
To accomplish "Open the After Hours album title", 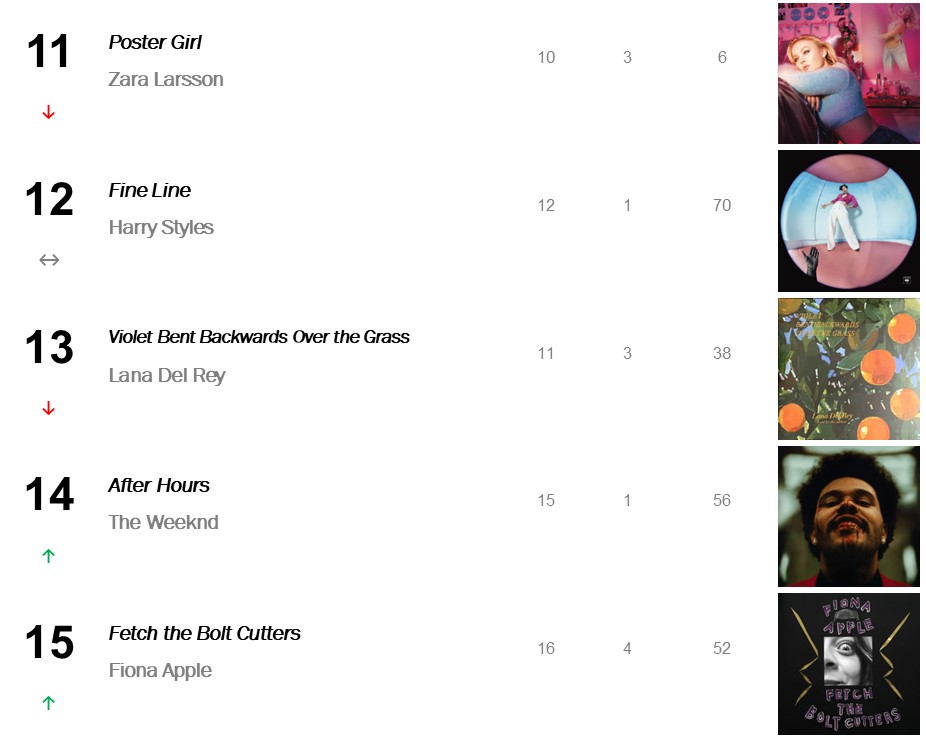I will tap(159, 485).
